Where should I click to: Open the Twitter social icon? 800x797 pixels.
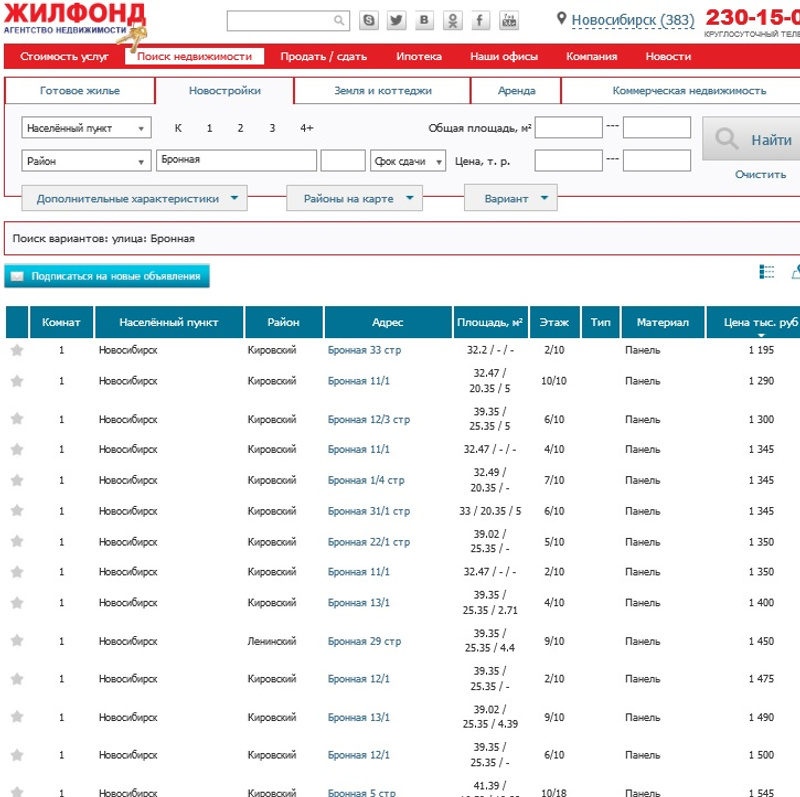[397, 21]
